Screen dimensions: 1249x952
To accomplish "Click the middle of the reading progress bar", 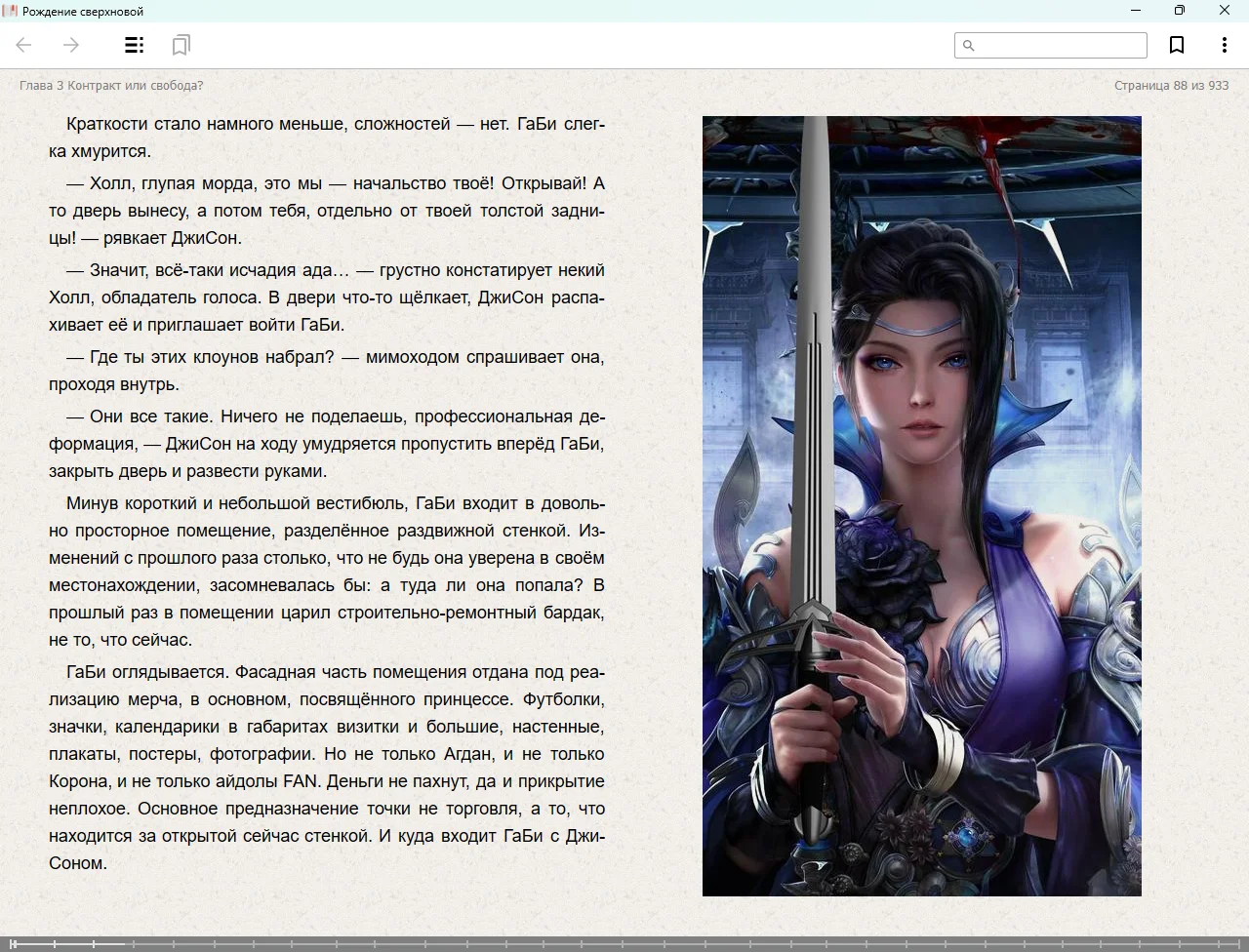I will [x=624, y=943].
